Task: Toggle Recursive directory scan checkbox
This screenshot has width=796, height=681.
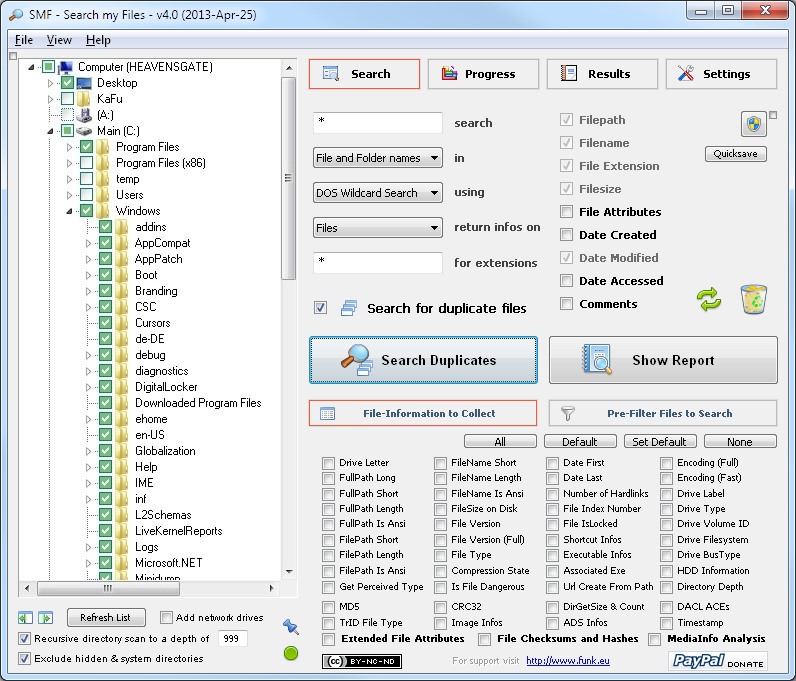Action: coord(24,638)
